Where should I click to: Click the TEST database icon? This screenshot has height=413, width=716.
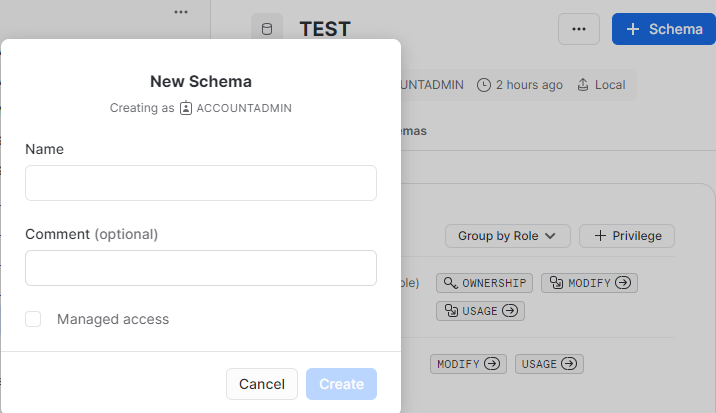[267, 29]
